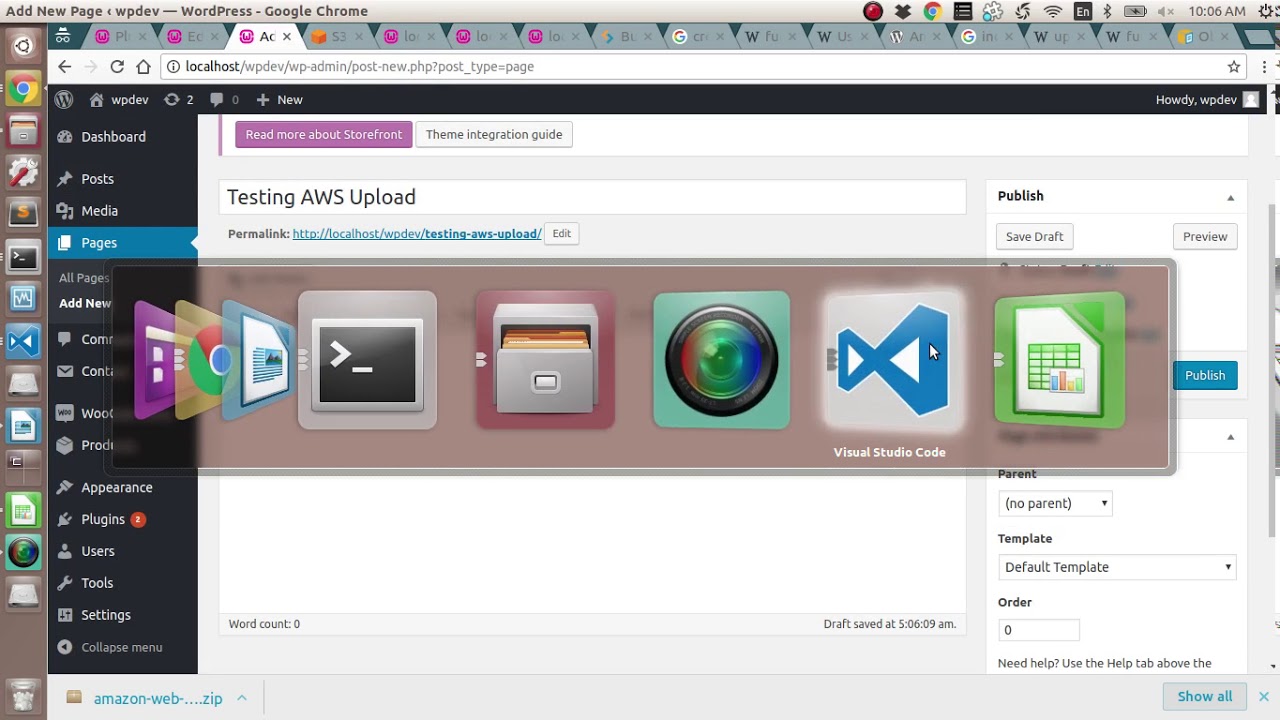Select the LibreOffice Calc icon in the app switcher
The width and height of the screenshot is (1280, 720).
1060,361
